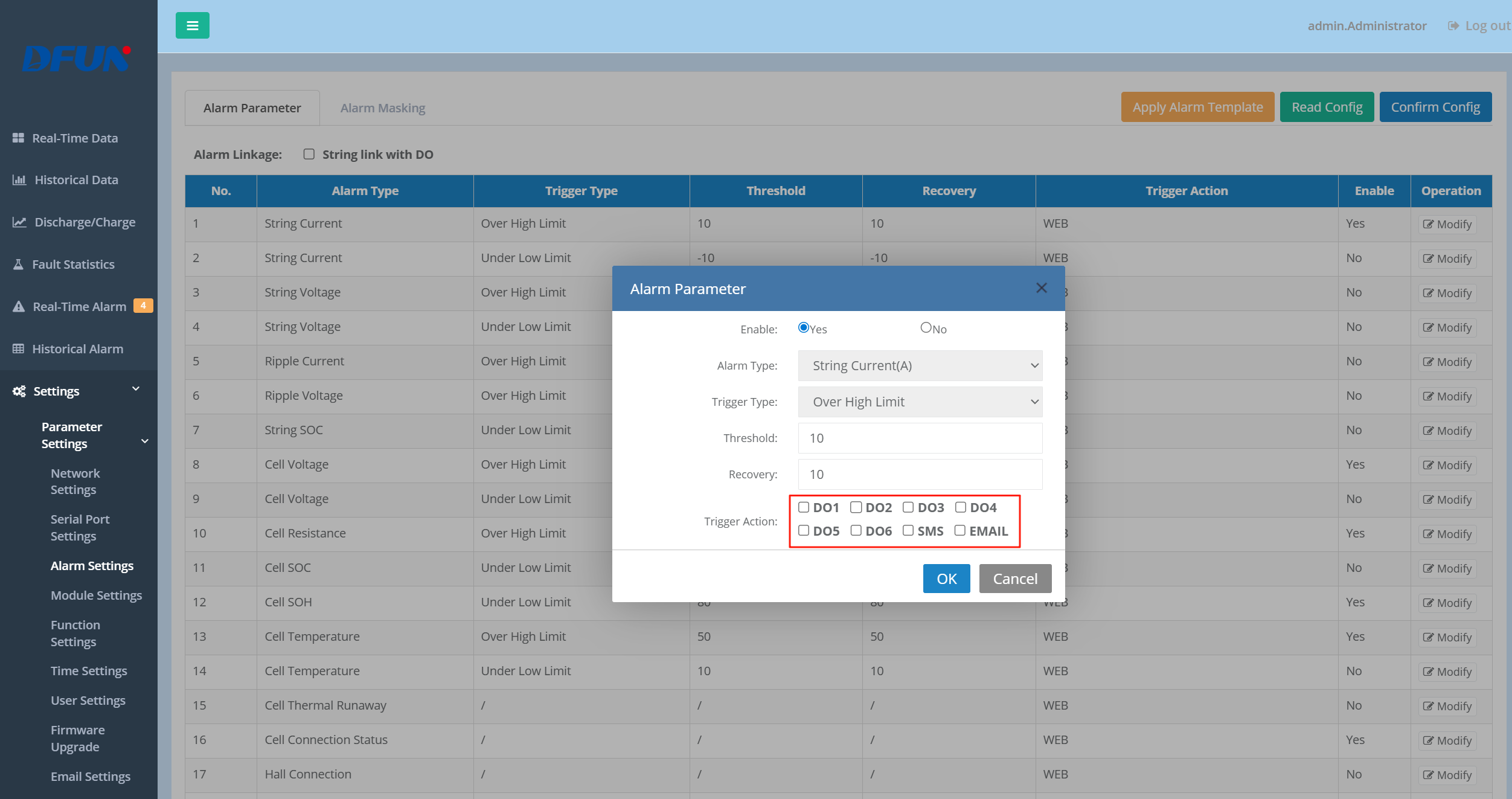Switch to the Alarm Masking tab

click(382, 108)
